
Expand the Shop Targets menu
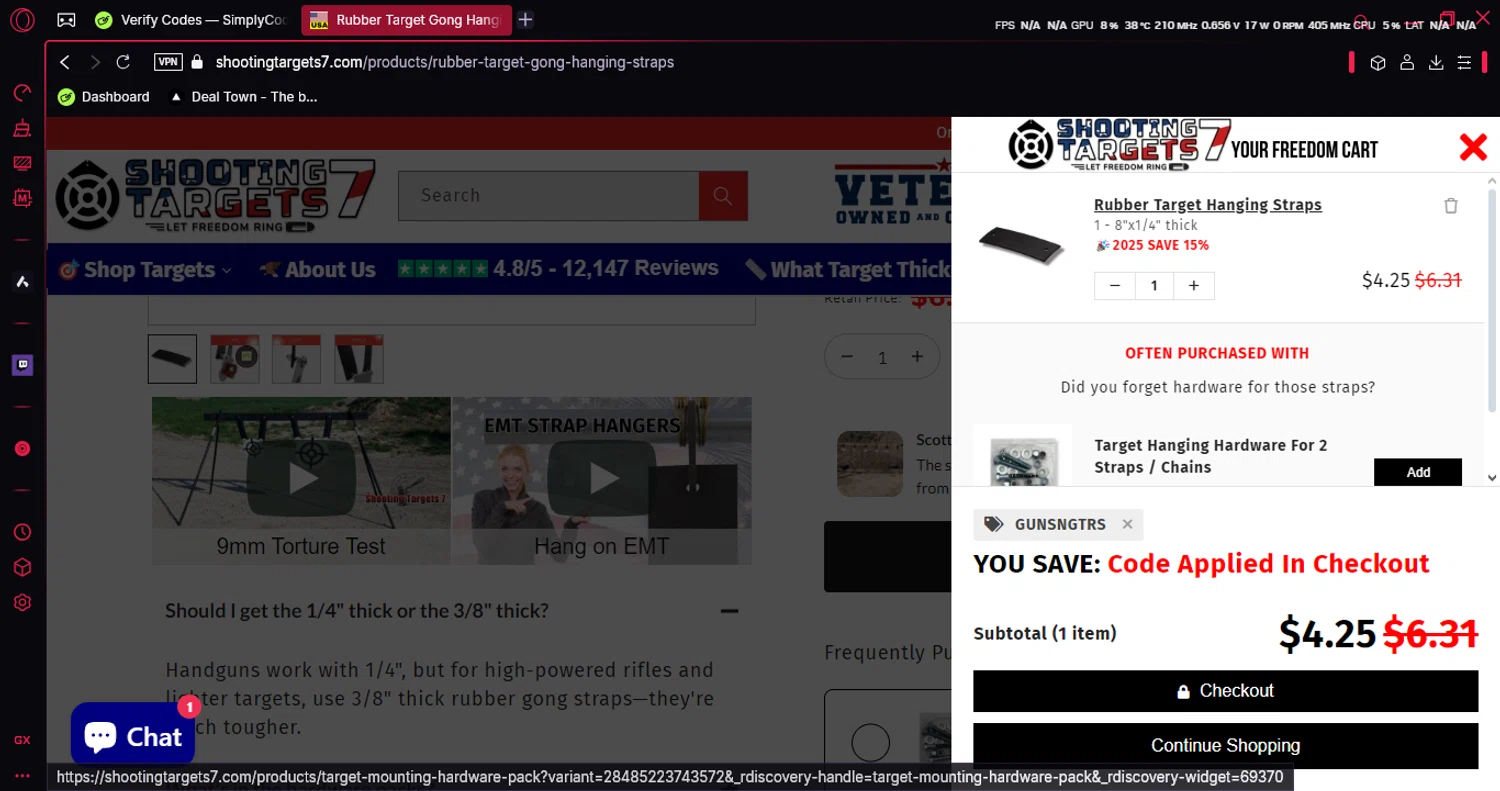pos(145,269)
